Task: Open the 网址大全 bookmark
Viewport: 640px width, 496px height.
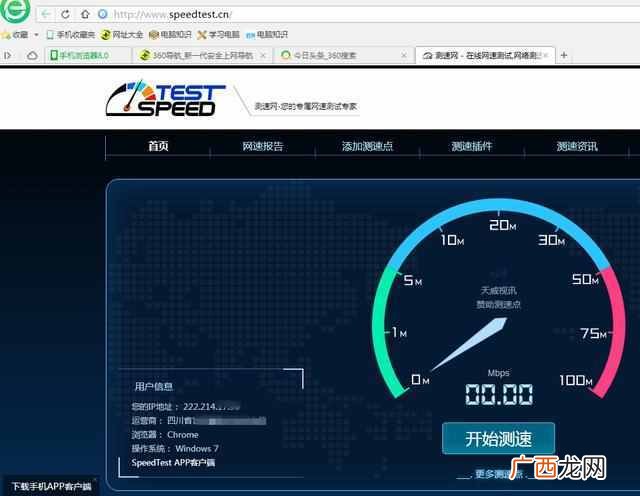Action: pos(122,35)
